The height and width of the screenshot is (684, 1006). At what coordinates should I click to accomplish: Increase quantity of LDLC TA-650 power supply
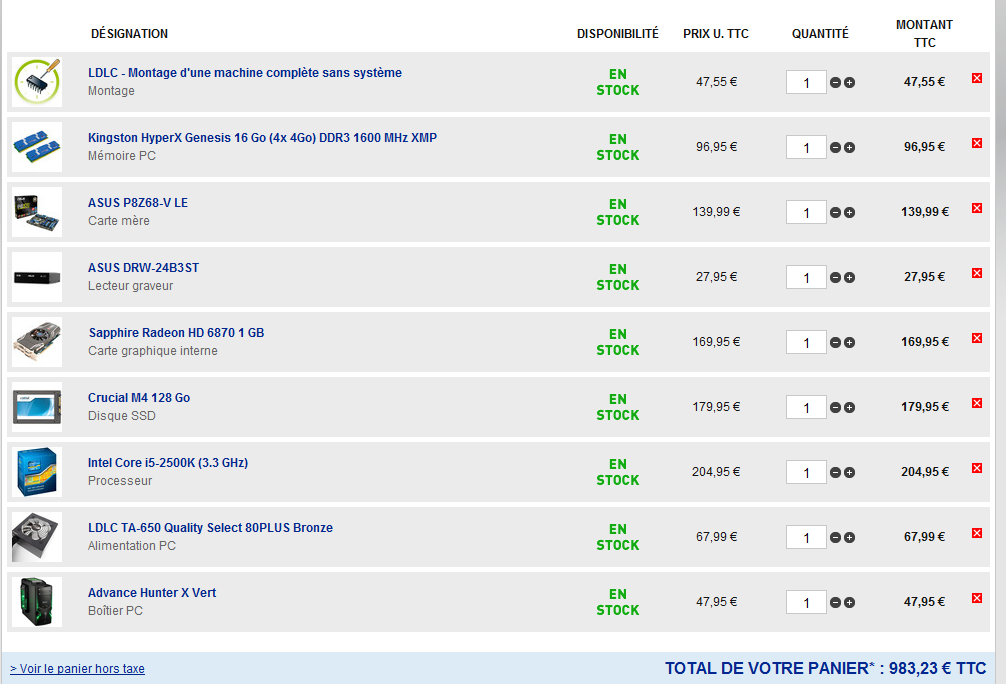coord(849,538)
